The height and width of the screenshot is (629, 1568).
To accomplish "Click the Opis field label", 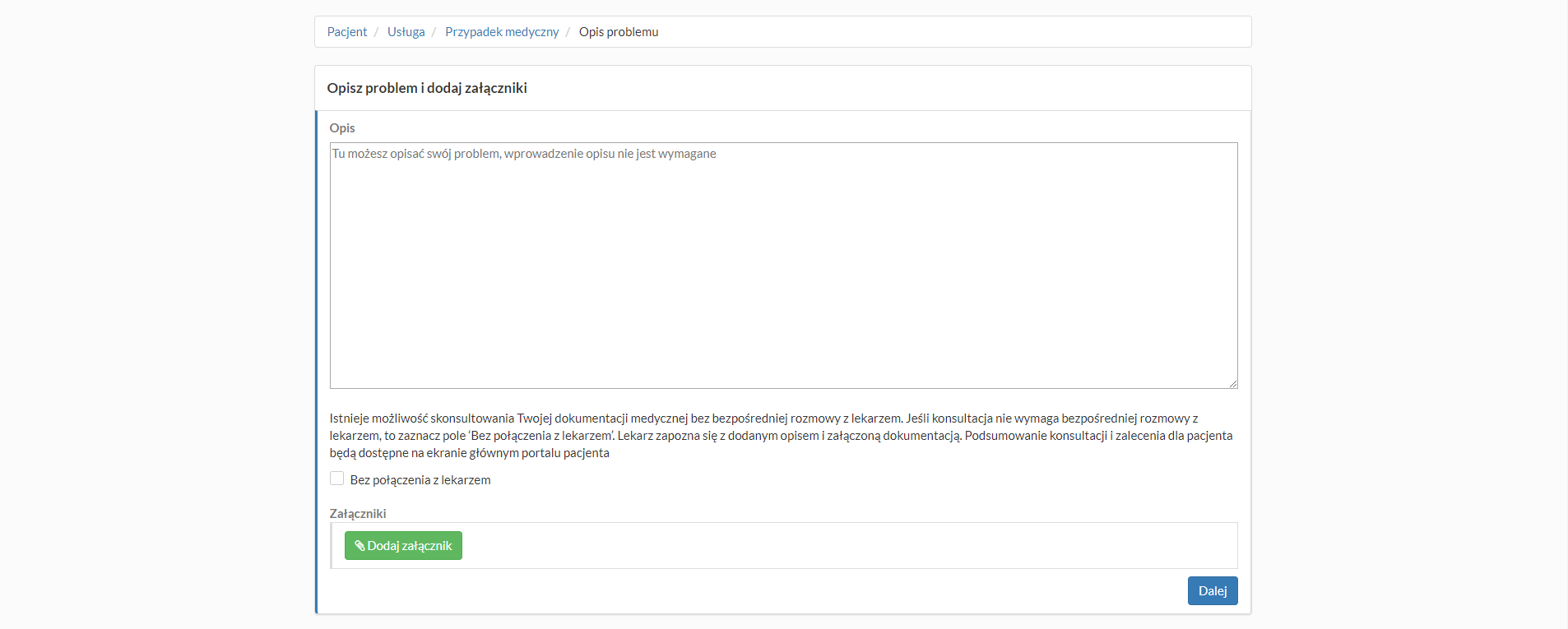I will (342, 128).
